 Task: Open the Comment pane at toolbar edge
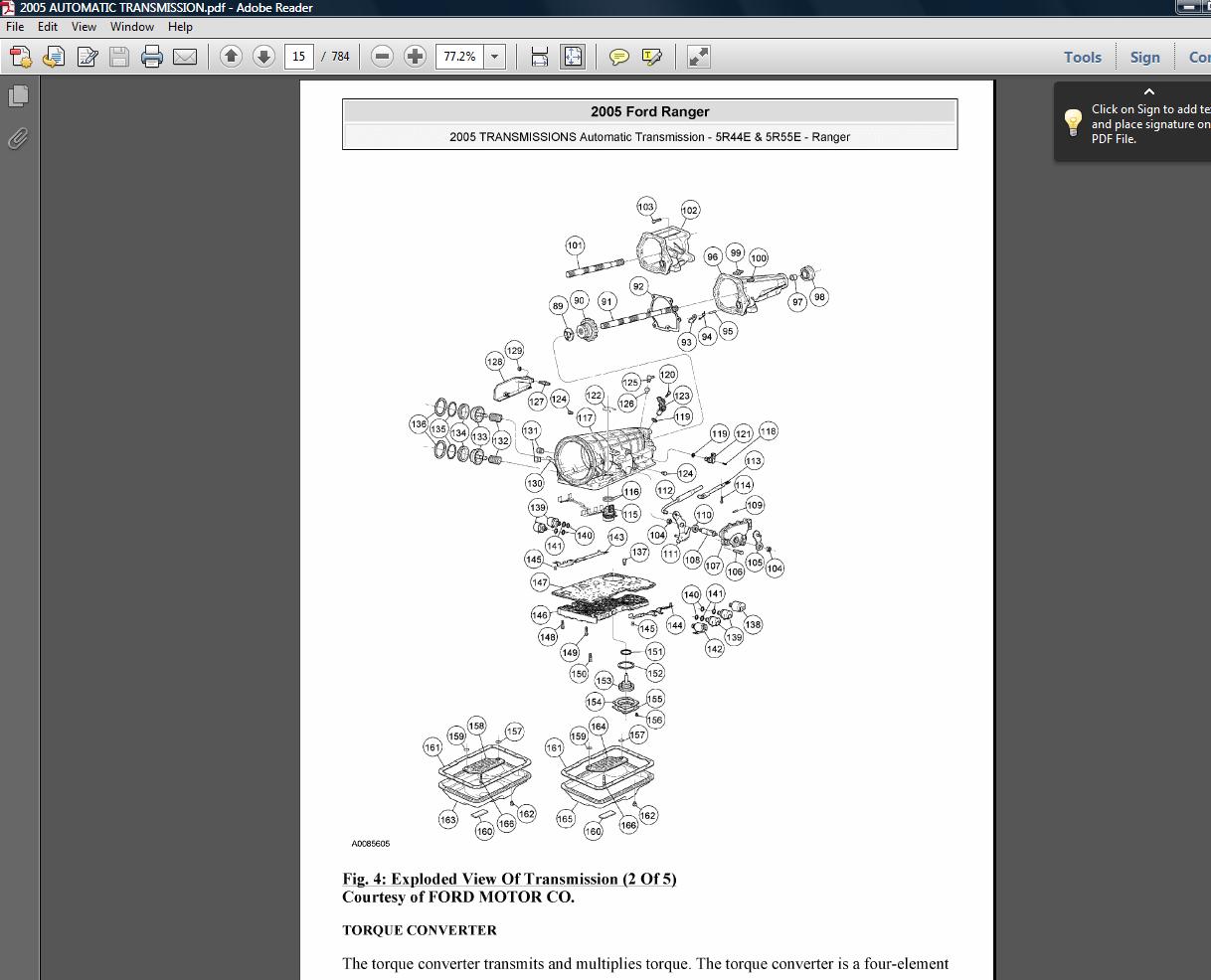pos(1198,57)
